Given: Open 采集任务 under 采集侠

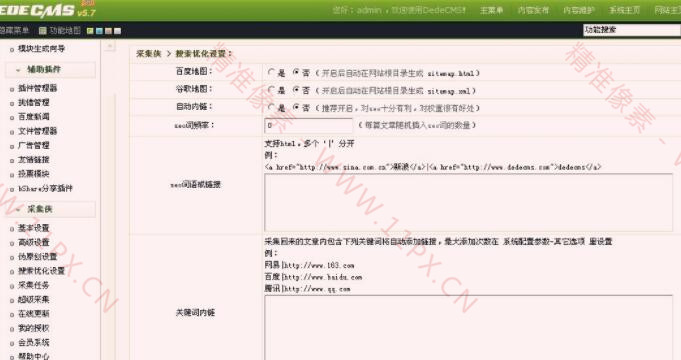Looking at the screenshot, I should 33,285.
